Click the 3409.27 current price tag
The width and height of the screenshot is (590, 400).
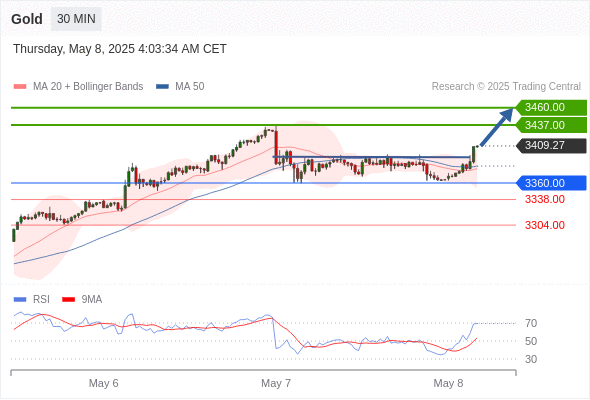click(551, 146)
